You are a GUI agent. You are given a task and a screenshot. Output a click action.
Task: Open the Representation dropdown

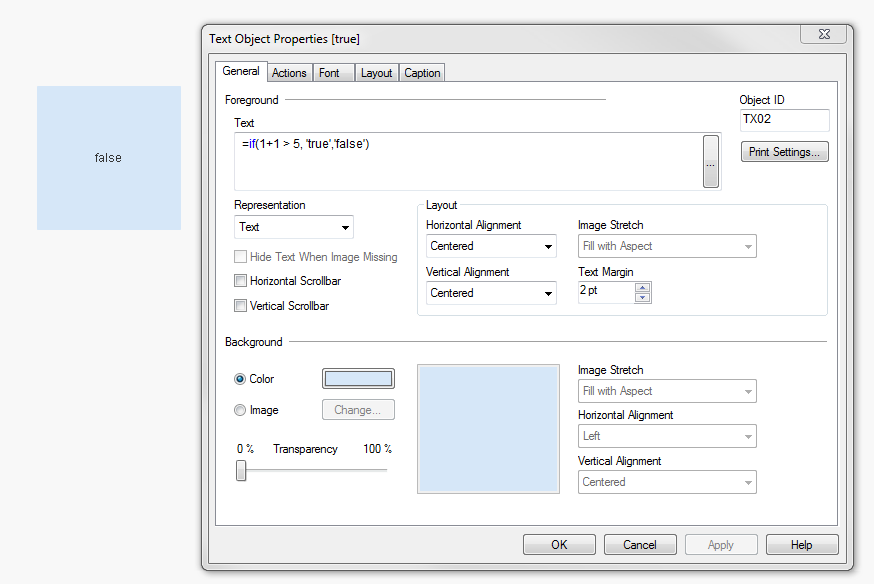click(x=293, y=227)
